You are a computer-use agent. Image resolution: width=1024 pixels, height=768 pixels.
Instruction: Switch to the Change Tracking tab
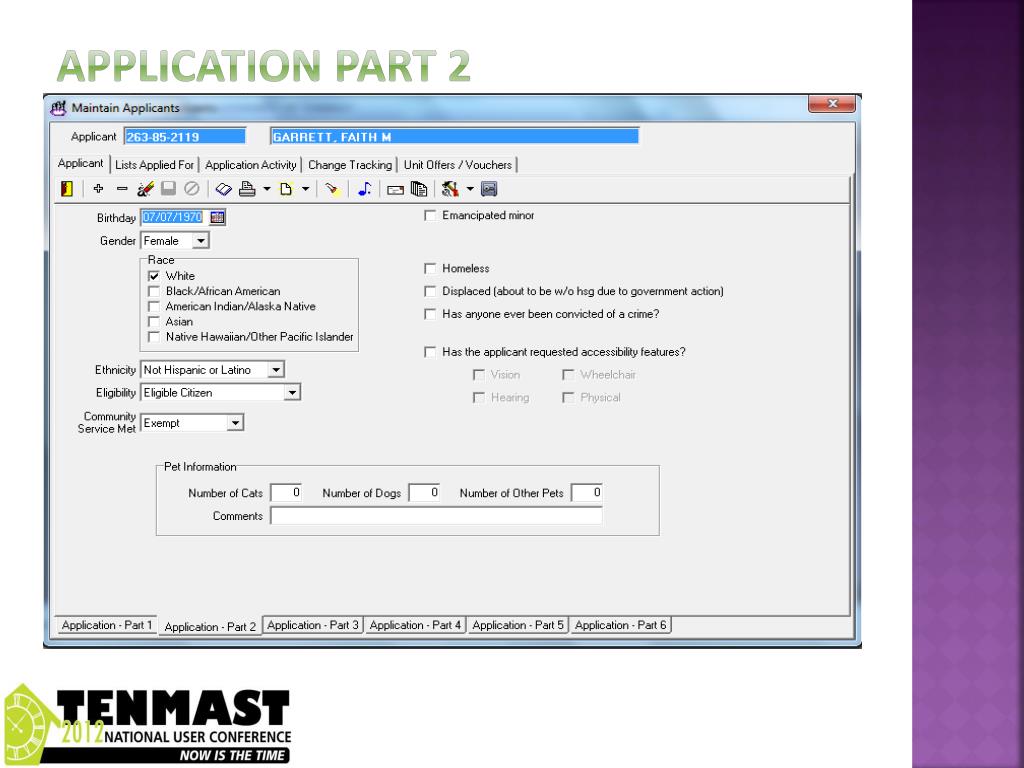point(349,165)
